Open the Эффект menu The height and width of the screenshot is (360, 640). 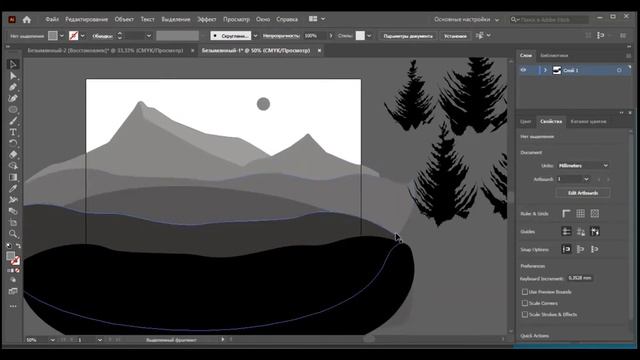tap(207, 19)
